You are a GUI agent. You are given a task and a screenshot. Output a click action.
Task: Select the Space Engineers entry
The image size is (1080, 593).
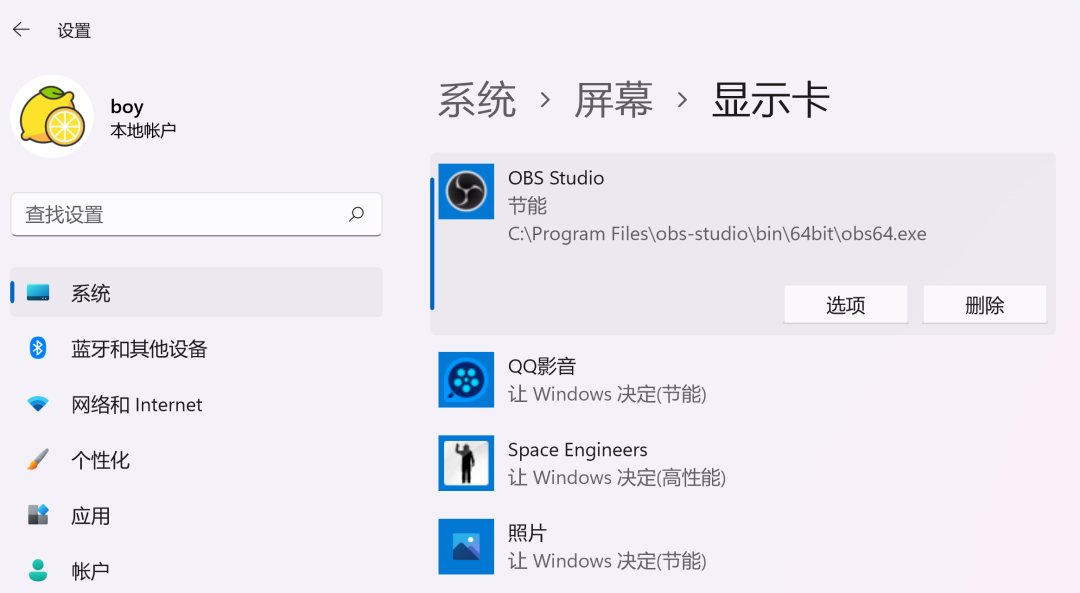point(742,463)
